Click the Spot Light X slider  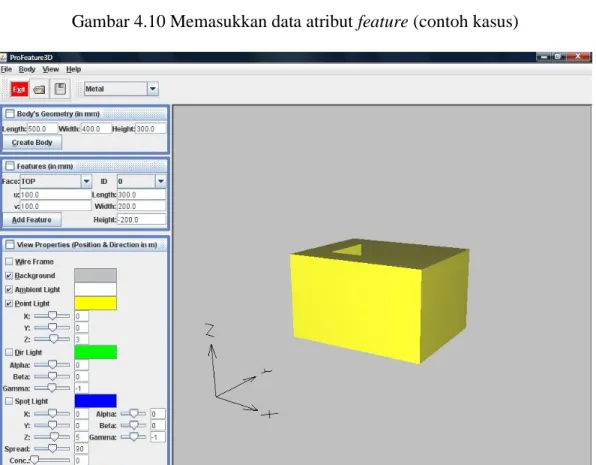tap(52, 413)
